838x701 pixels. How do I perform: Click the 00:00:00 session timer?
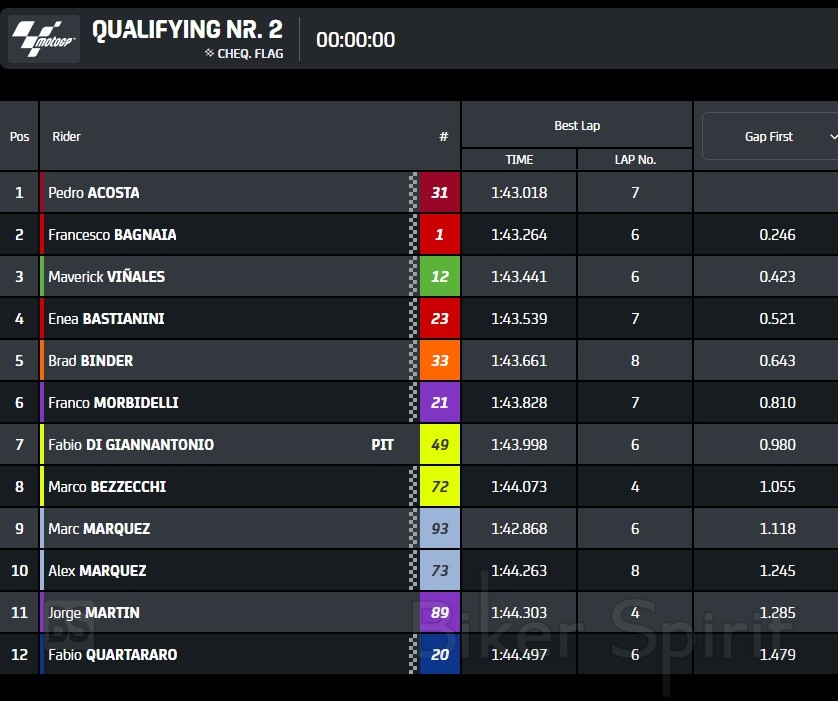(x=355, y=40)
